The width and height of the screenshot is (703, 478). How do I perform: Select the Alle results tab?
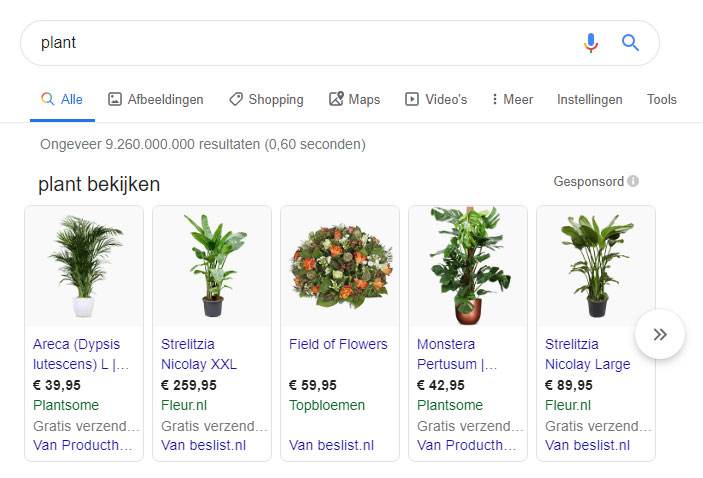pos(62,99)
